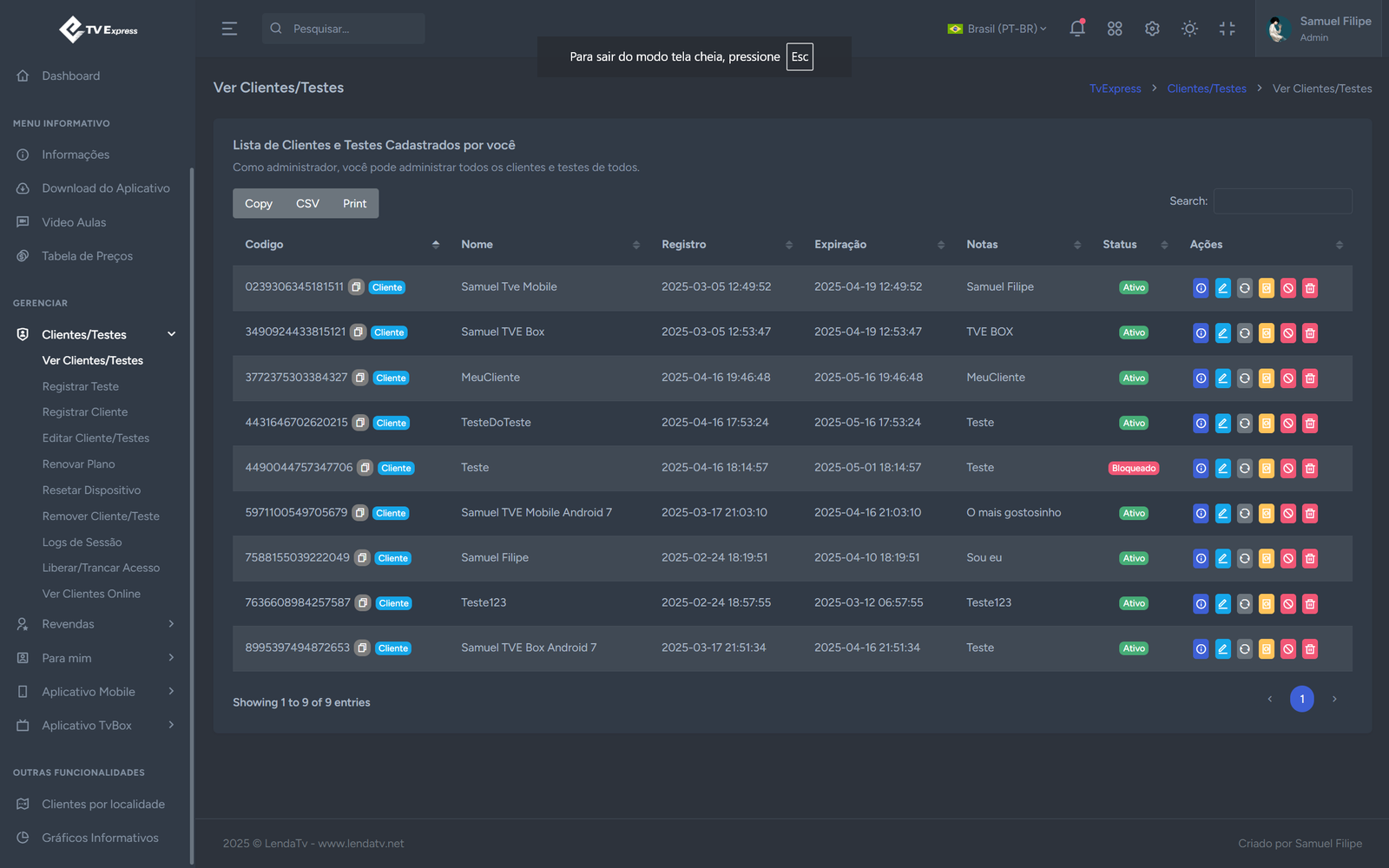Image resolution: width=1389 pixels, height=868 pixels.
Task: Edit the Samuel Tve Mobile client pencil icon
Action: coord(1222,288)
